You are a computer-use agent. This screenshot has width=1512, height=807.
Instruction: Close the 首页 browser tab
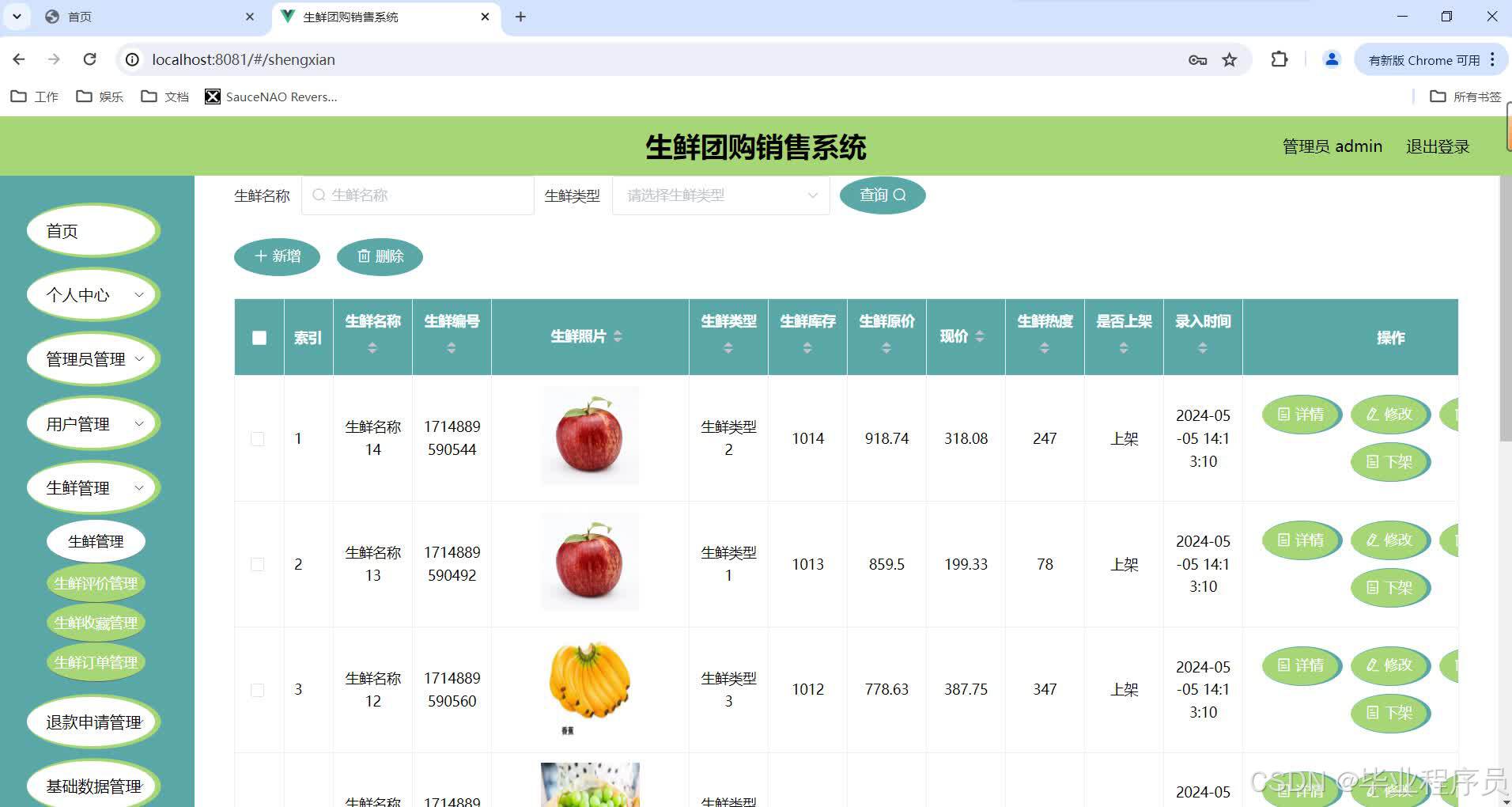tap(250, 17)
